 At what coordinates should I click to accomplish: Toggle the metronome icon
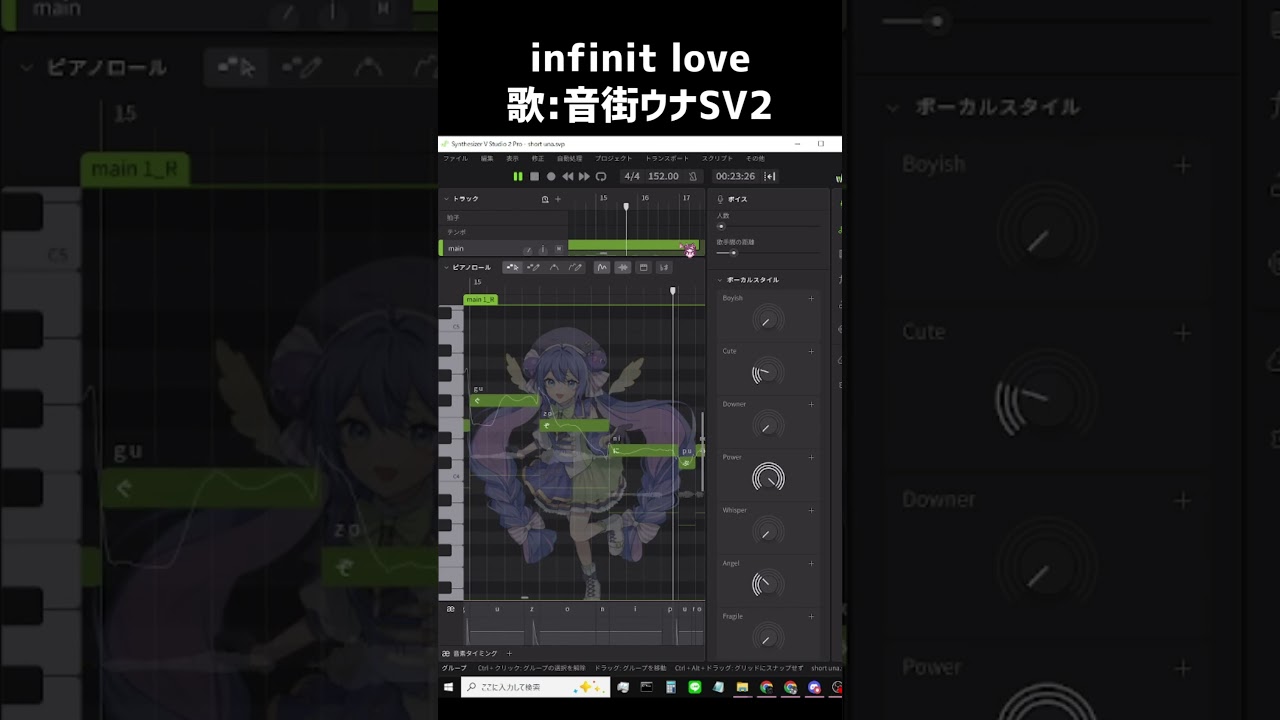[693, 176]
